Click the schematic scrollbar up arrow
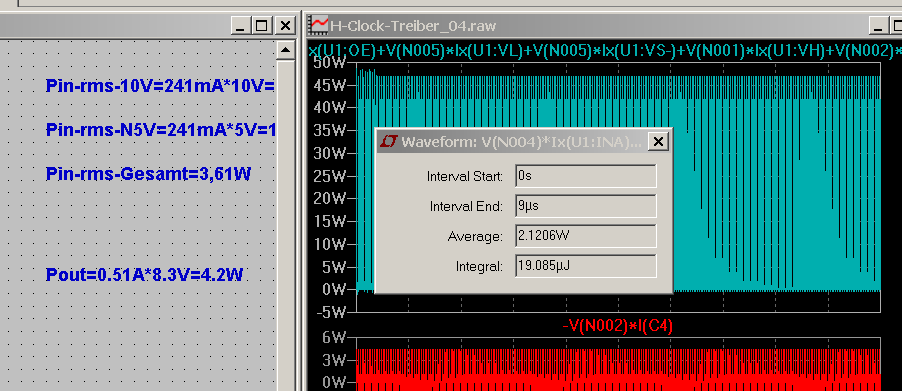The image size is (902, 391). click(x=285, y=50)
